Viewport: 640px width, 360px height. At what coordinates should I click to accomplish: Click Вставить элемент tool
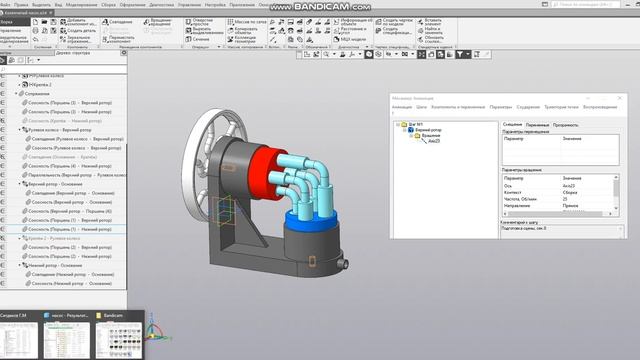point(429,22)
